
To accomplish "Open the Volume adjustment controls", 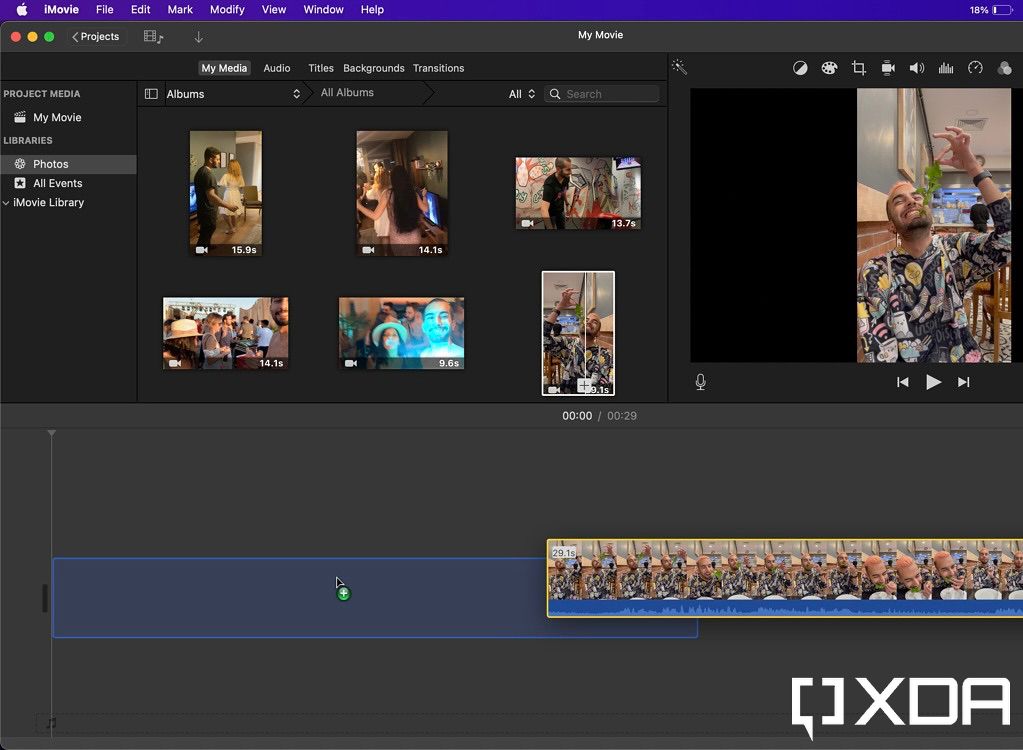I will pos(916,67).
